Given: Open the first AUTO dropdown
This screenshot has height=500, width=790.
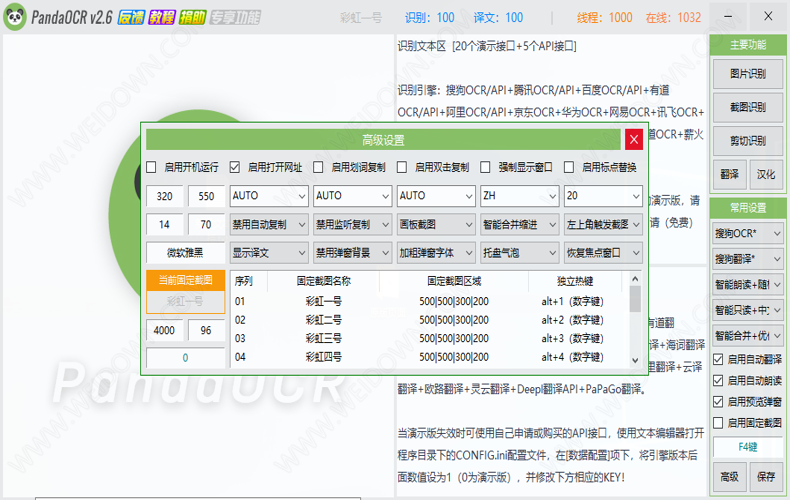Looking at the screenshot, I should pyautogui.click(x=269, y=196).
